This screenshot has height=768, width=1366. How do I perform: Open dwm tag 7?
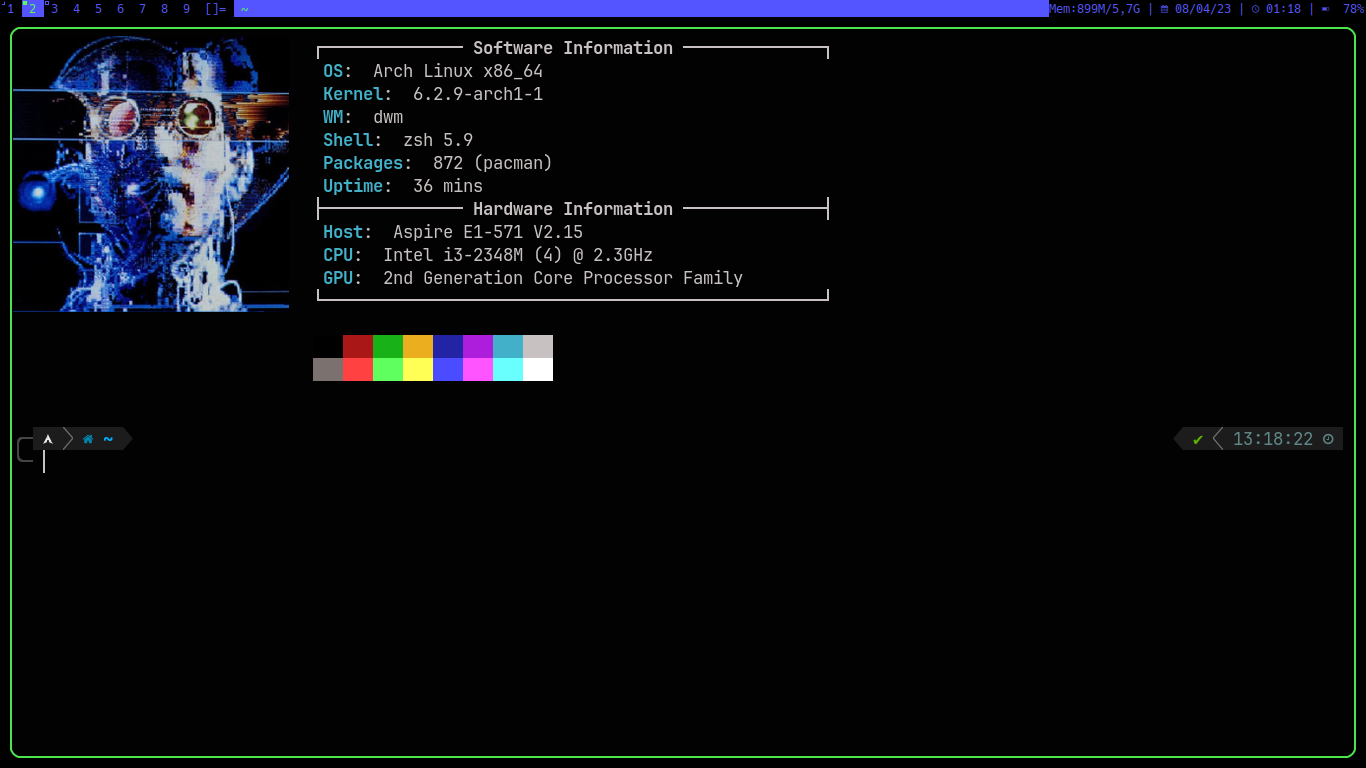point(142,9)
